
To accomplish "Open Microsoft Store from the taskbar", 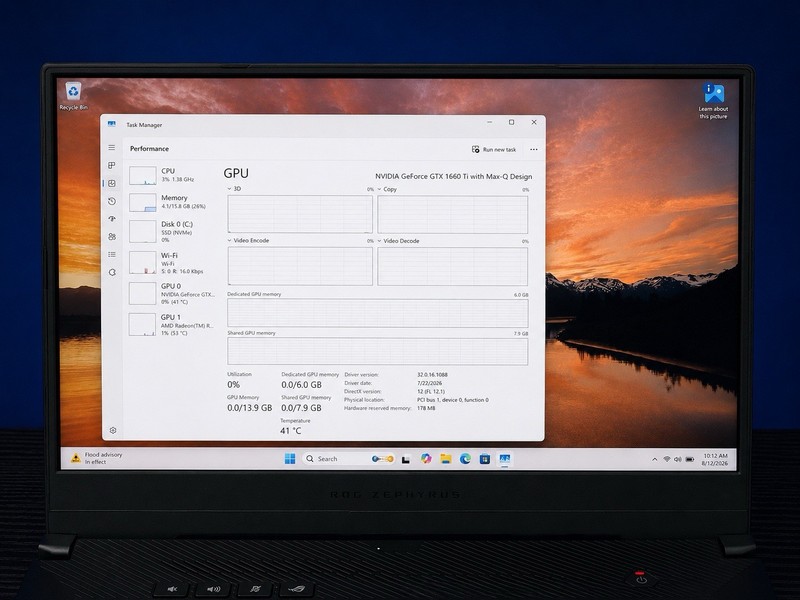I will (485, 459).
